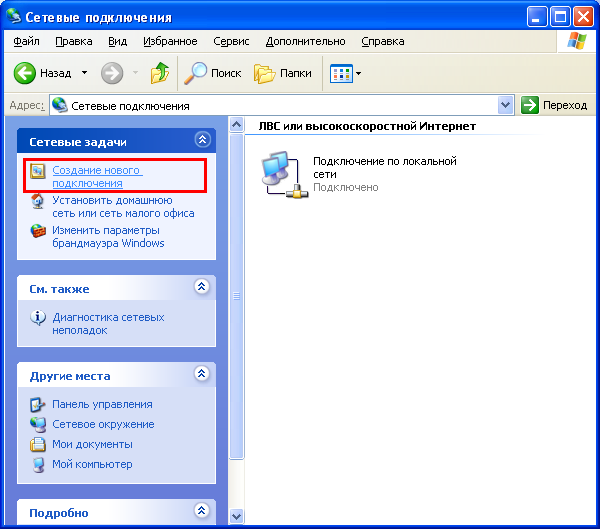The width and height of the screenshot is (600, 529).
Task: Click the green Переход go arrow
Action: [530, 105]
